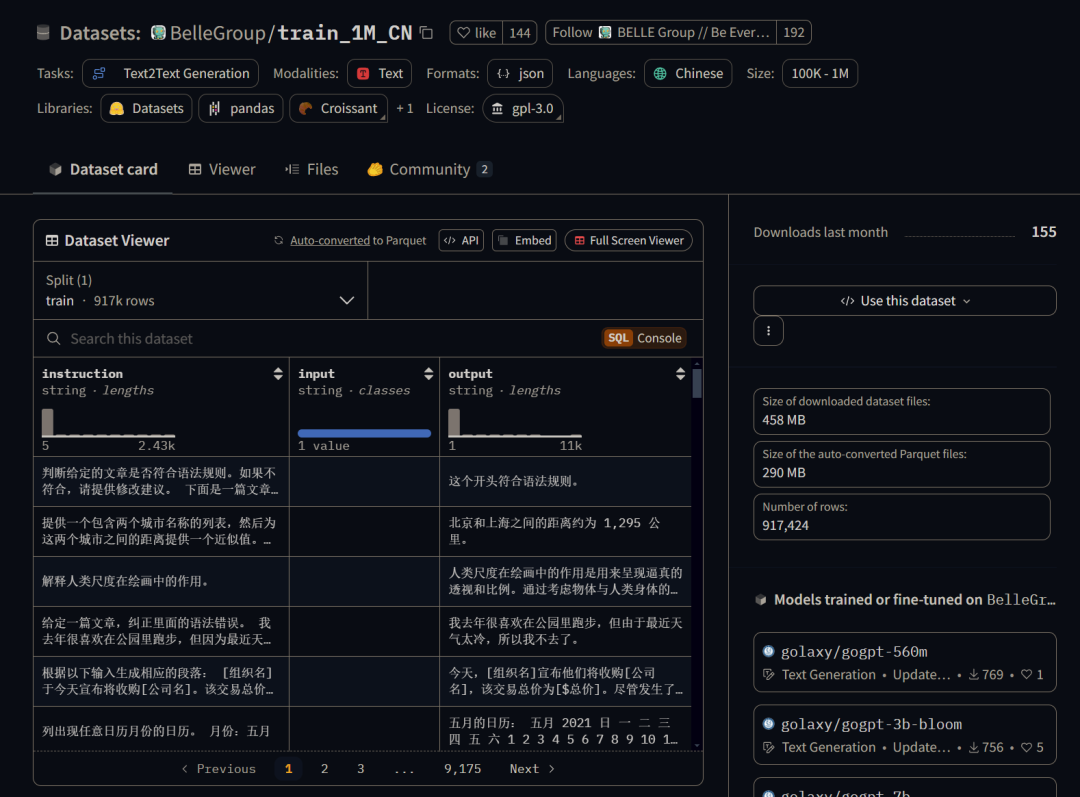Open the golaxy/gogpt-3b-bloom model card

pyautogui.click(x=904, y=734)
